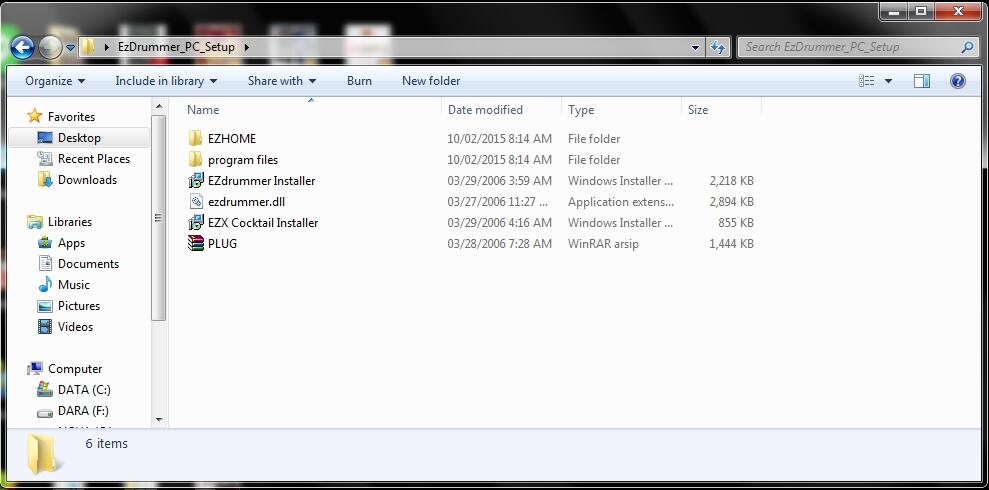Select the ezdrummer.dll file icon
Image resolution: width=989 pixels, height=490 pixels.
[x=196, y=202]
